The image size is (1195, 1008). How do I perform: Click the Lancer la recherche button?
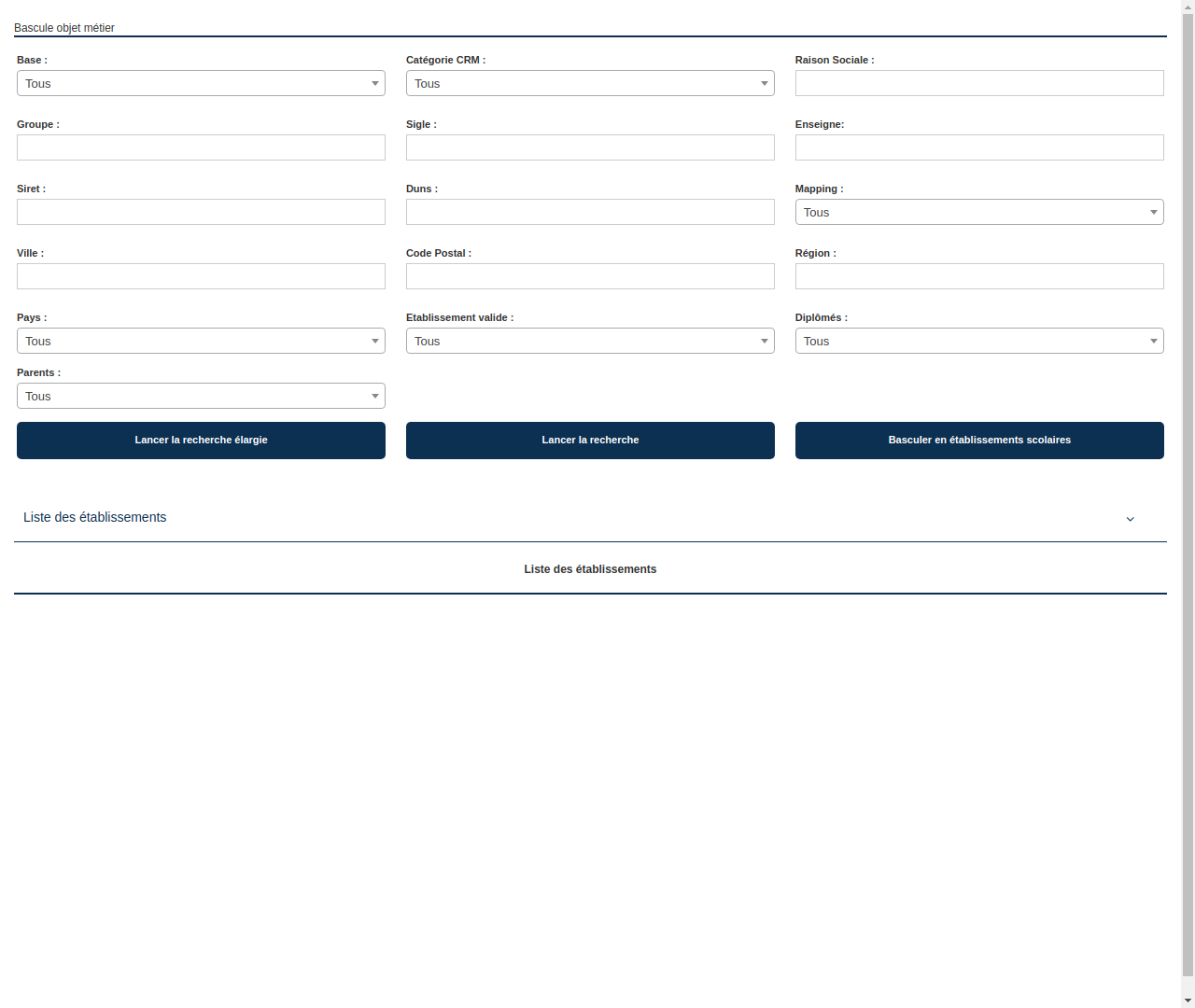[590, 440]
